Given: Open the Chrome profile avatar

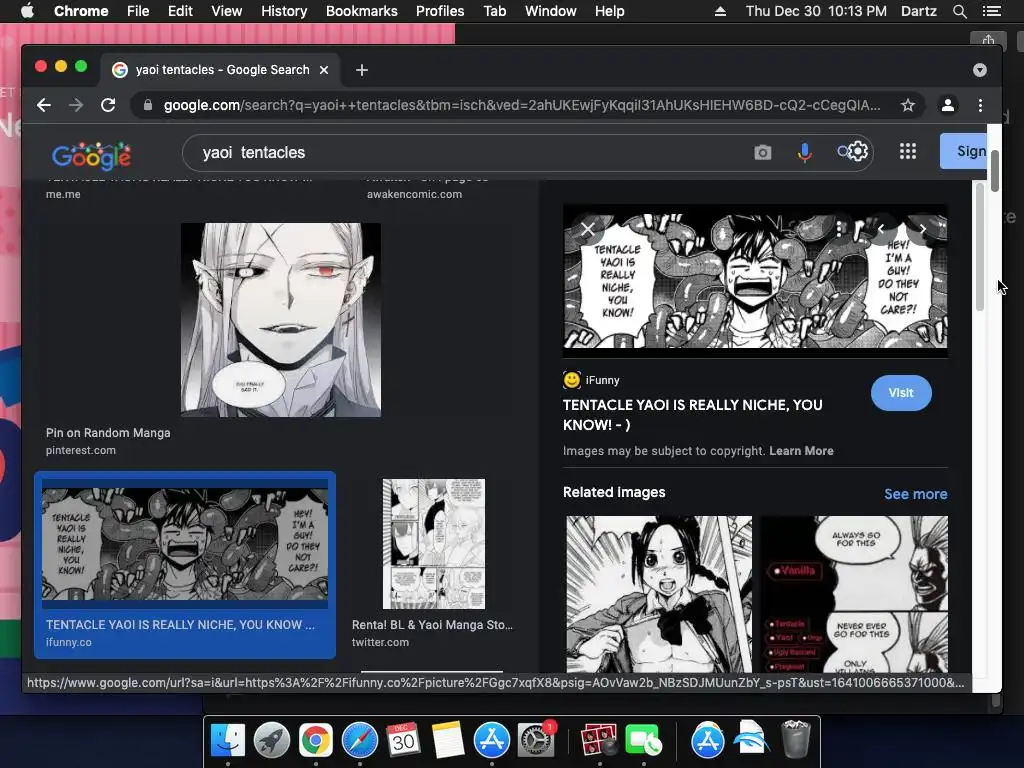Looking at the screenshot, I should [x=948, y=105].
